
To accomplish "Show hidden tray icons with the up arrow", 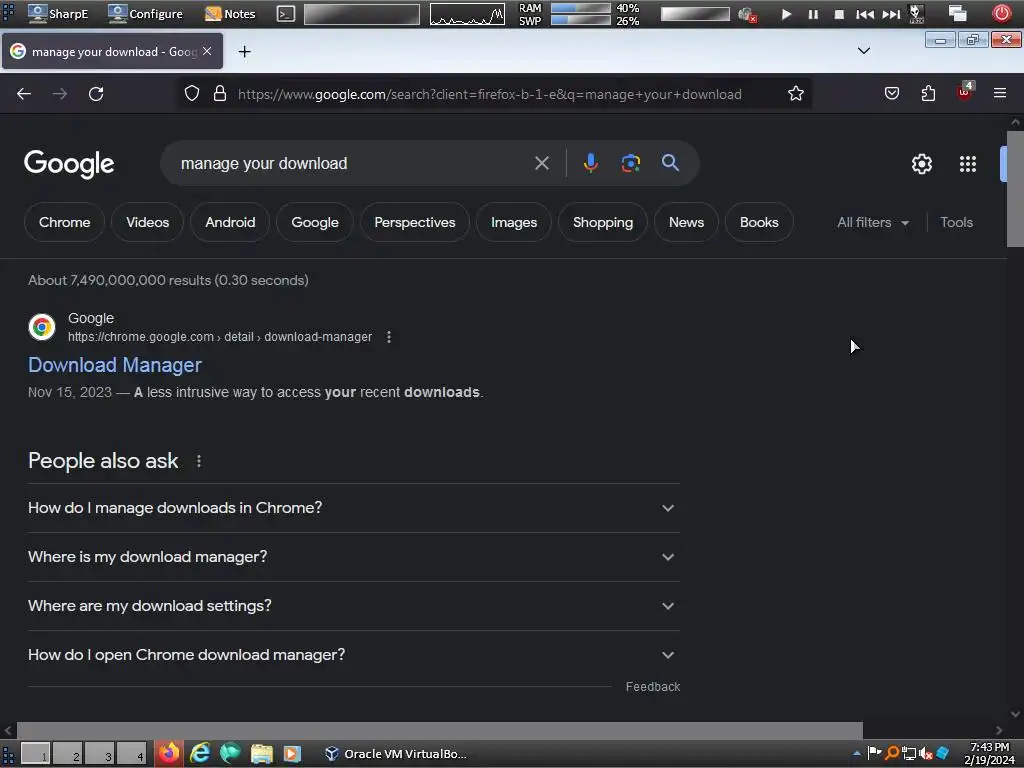I will tap(856, 754).
